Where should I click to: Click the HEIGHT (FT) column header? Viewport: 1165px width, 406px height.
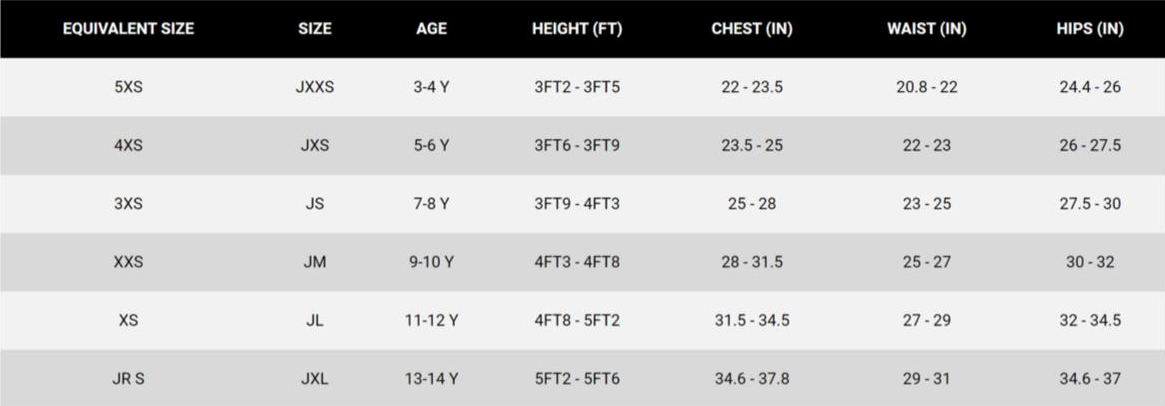577,29
